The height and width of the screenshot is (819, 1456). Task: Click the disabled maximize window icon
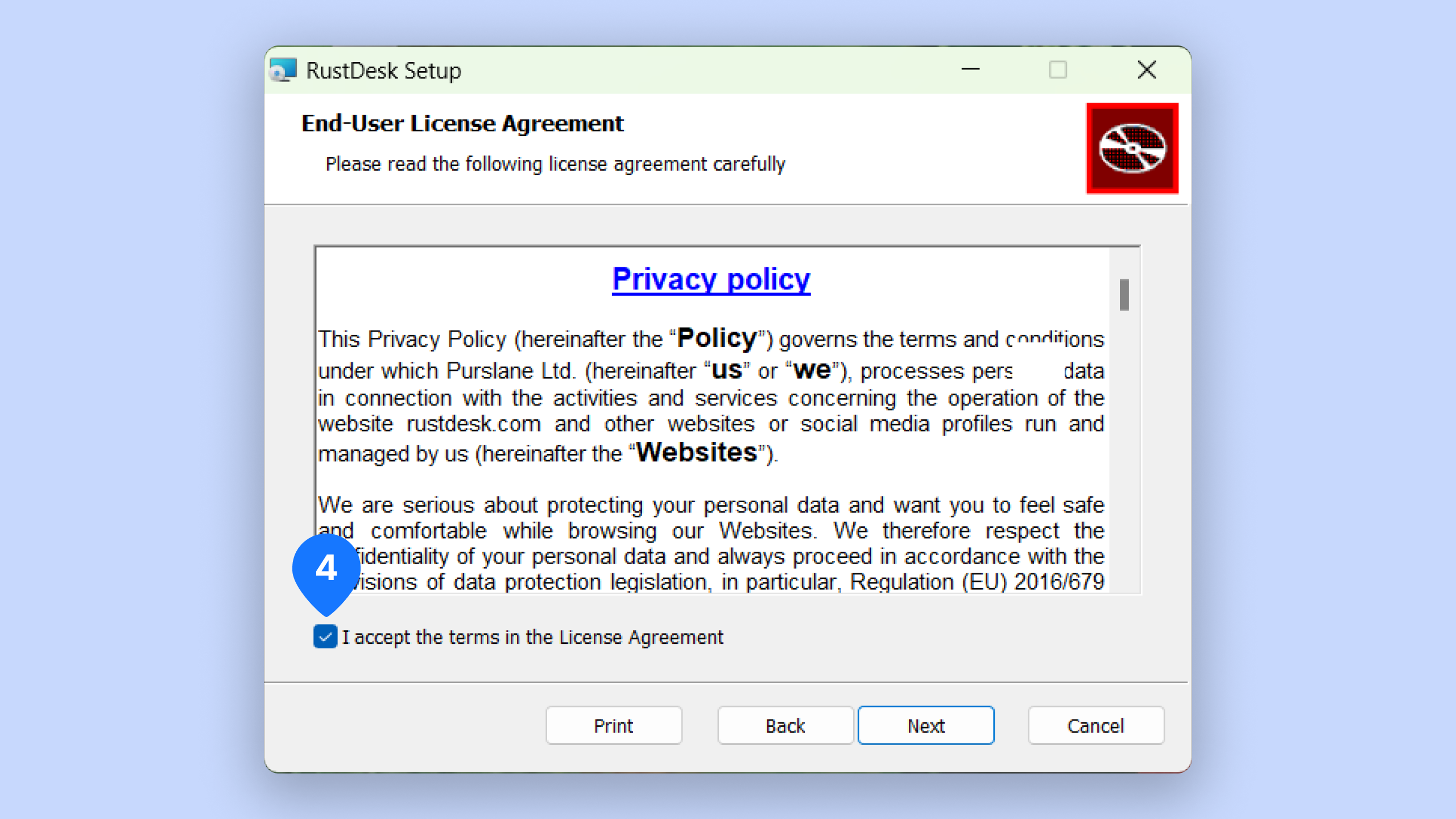click(x=1057, y=70)
